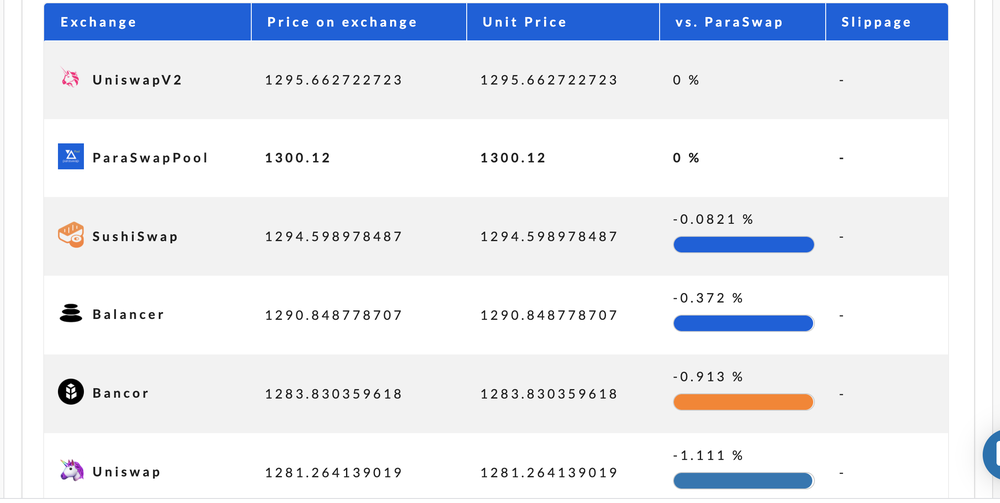Select the UniswapV2 exchange name
This screenshot has height=503, width=1000.
pyautogui.click(x=137, y=80)
